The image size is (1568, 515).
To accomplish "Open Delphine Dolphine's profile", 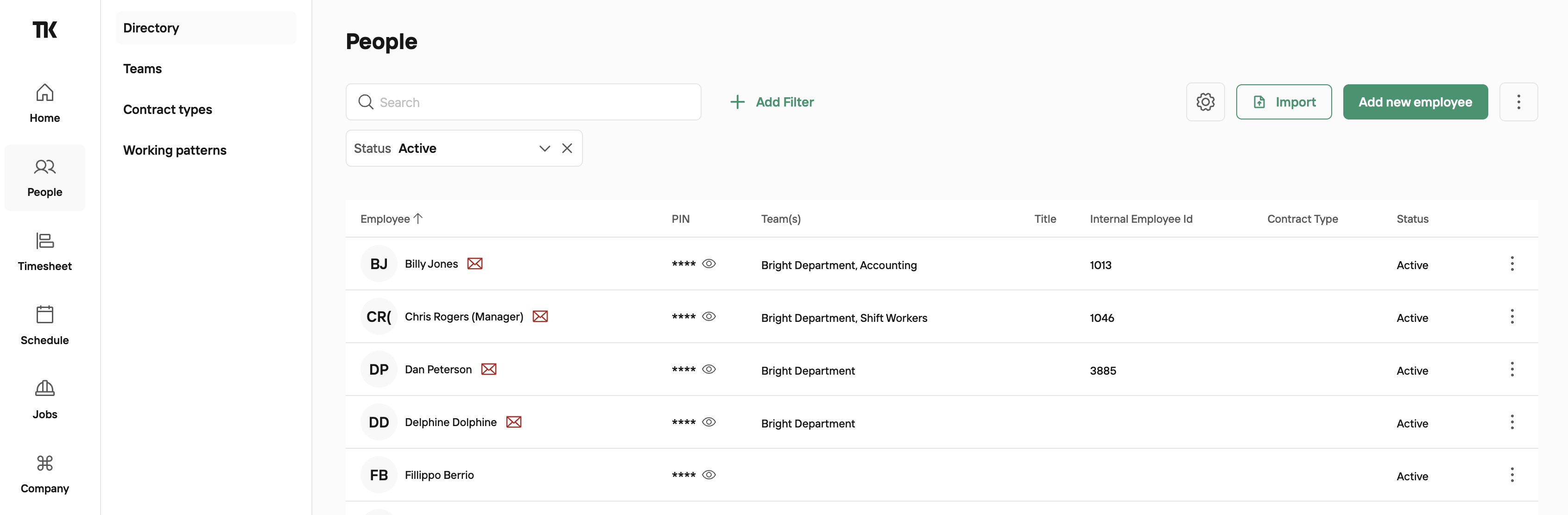I will click(x=450, y=422).
